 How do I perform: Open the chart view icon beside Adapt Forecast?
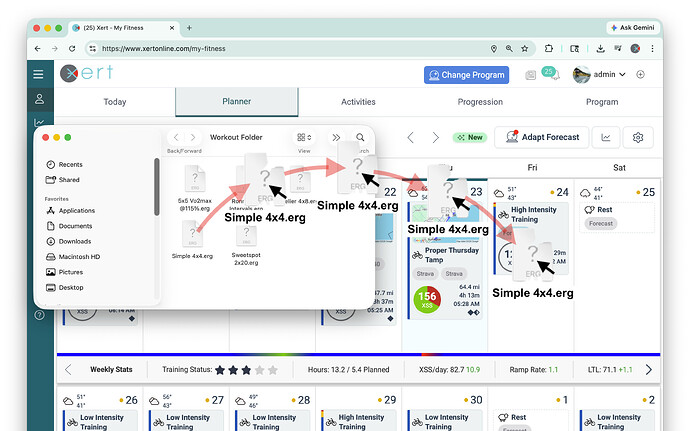pyautogui.click(x=605, y=137)
